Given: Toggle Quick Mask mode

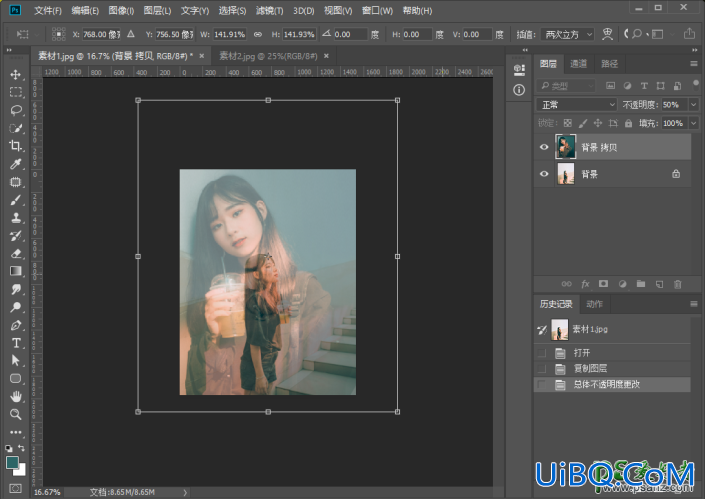Looking at the screenshot, I should tap(15, 488).
